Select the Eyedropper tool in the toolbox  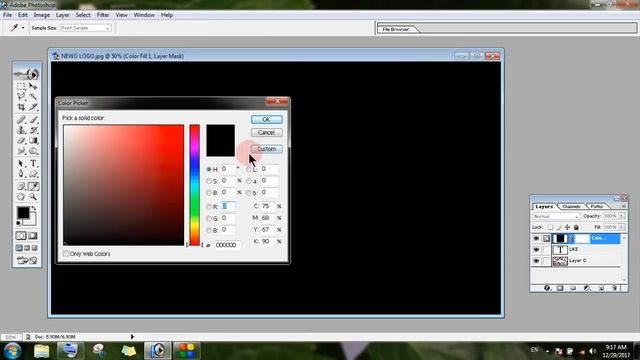point(33,187)
